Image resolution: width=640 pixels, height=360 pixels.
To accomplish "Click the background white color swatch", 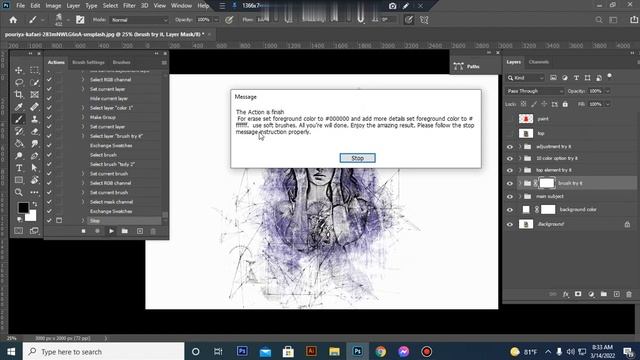I will coord(31,216).
